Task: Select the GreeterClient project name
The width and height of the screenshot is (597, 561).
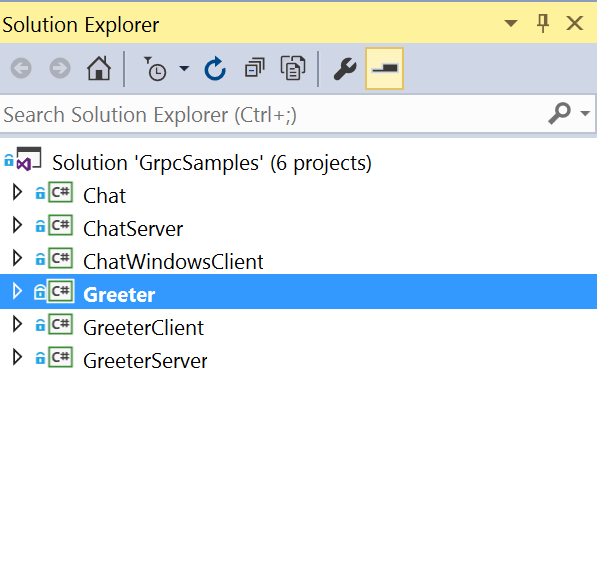Action: pyautogui.click(x=144, y=328)
